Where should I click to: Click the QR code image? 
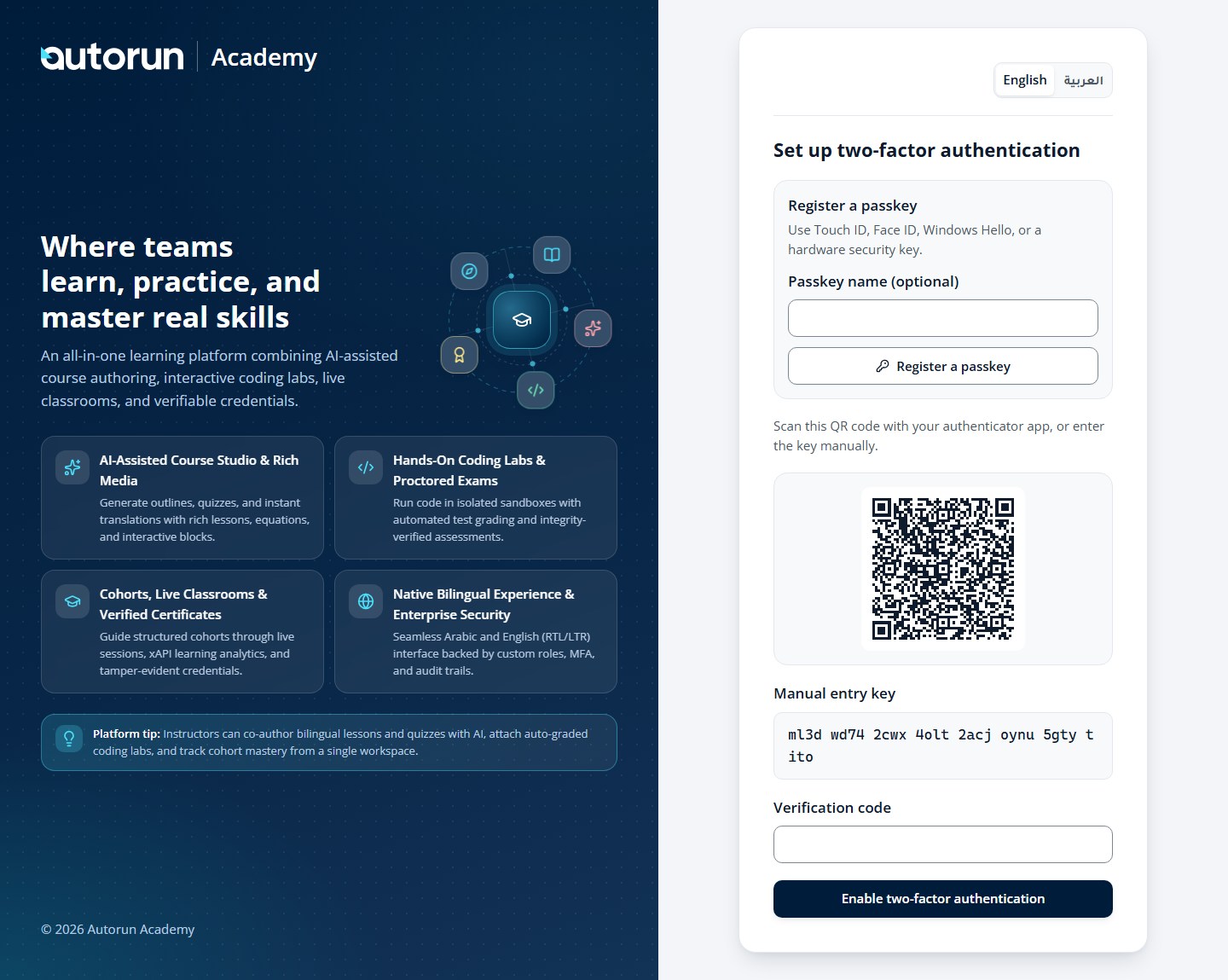coord(943,569)
